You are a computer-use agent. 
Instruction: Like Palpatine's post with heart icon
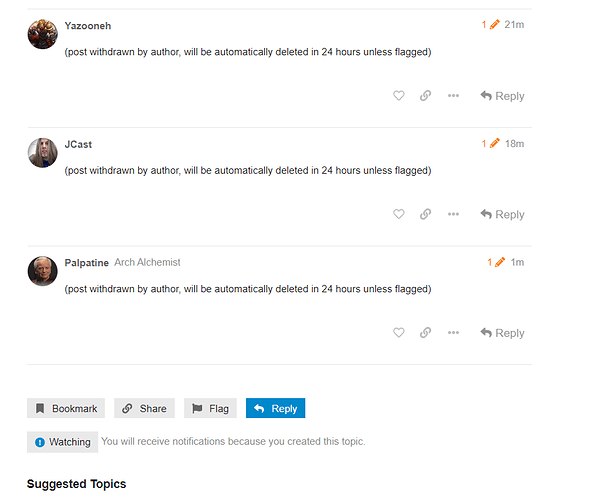coord(398,332)
